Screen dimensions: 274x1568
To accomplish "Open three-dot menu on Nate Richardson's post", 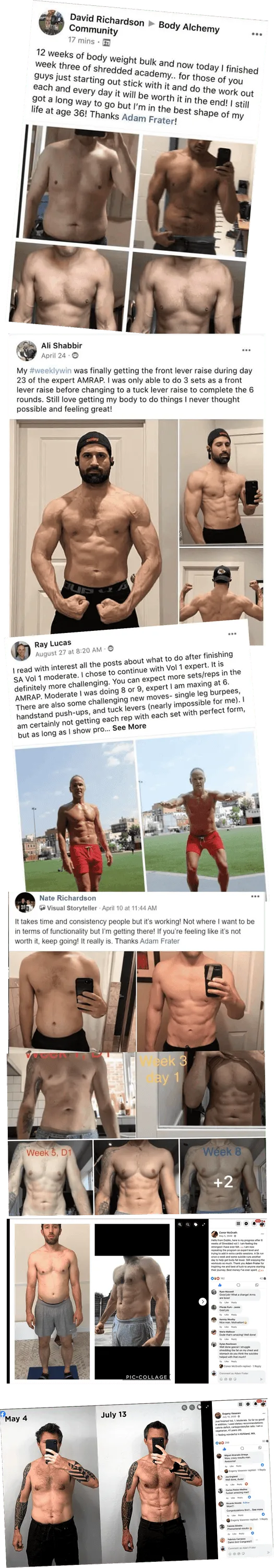I will [x=255, y=896].
